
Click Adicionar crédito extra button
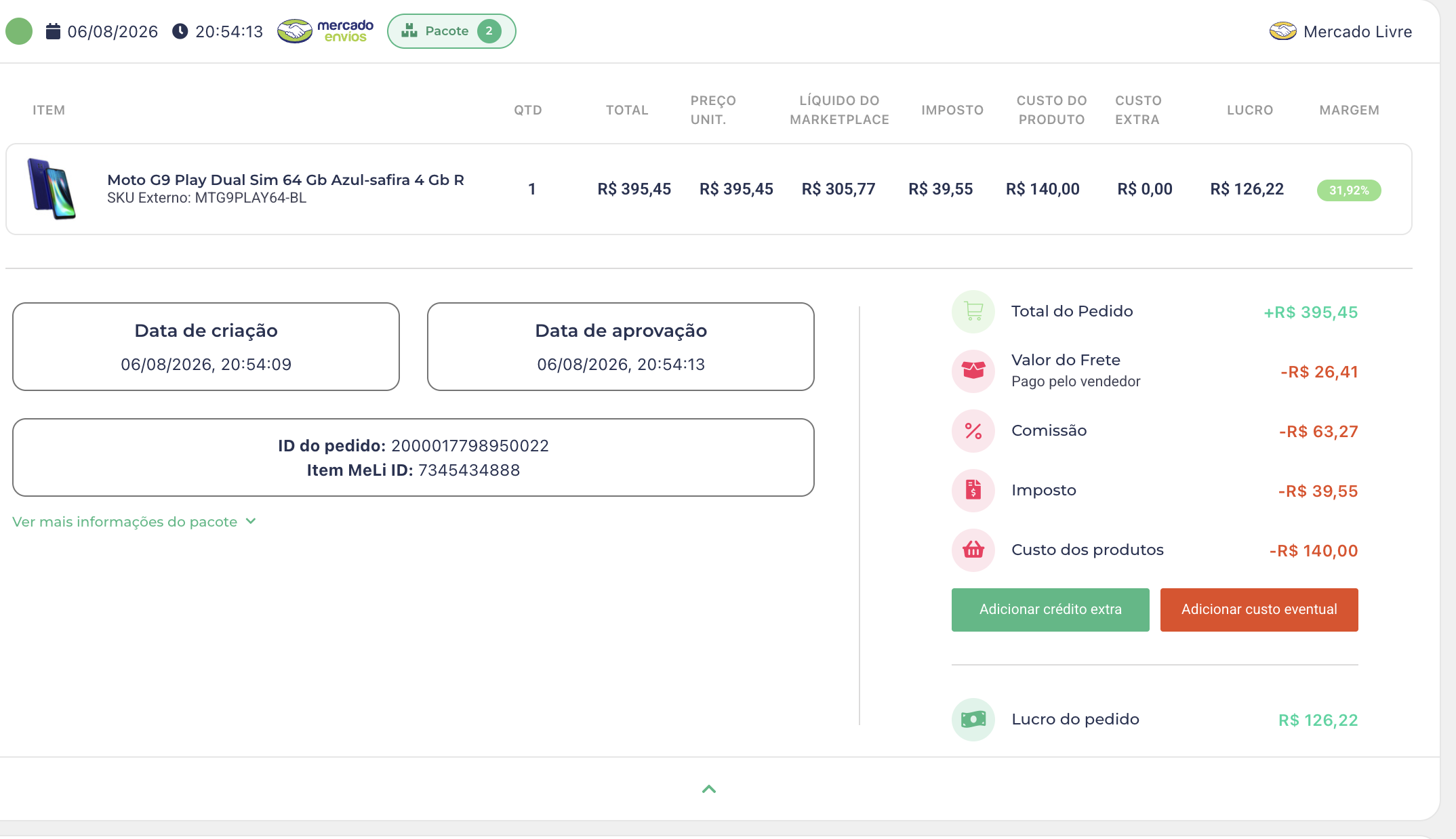pos(1051,610)
